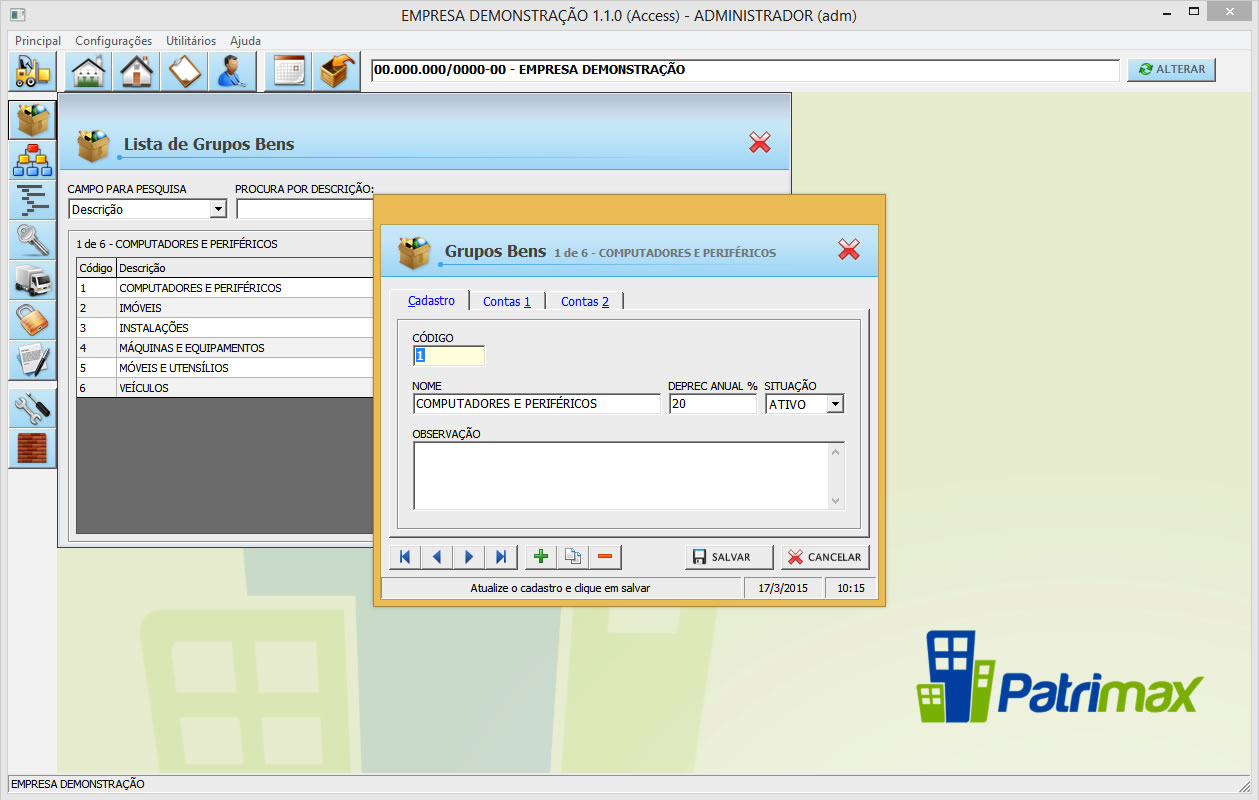Click inside the OBSERVAÇÃO text area
The height and width of the screenshot is (800, 1259).
[621, 476]
